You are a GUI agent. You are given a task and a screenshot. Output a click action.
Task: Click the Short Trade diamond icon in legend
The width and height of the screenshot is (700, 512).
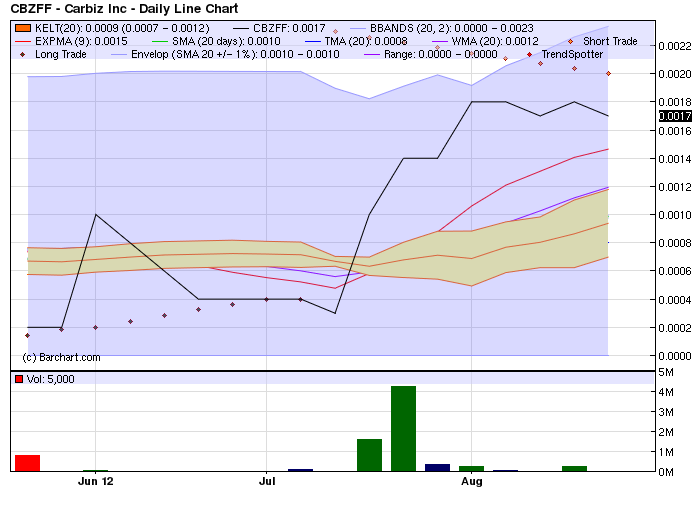571,42
